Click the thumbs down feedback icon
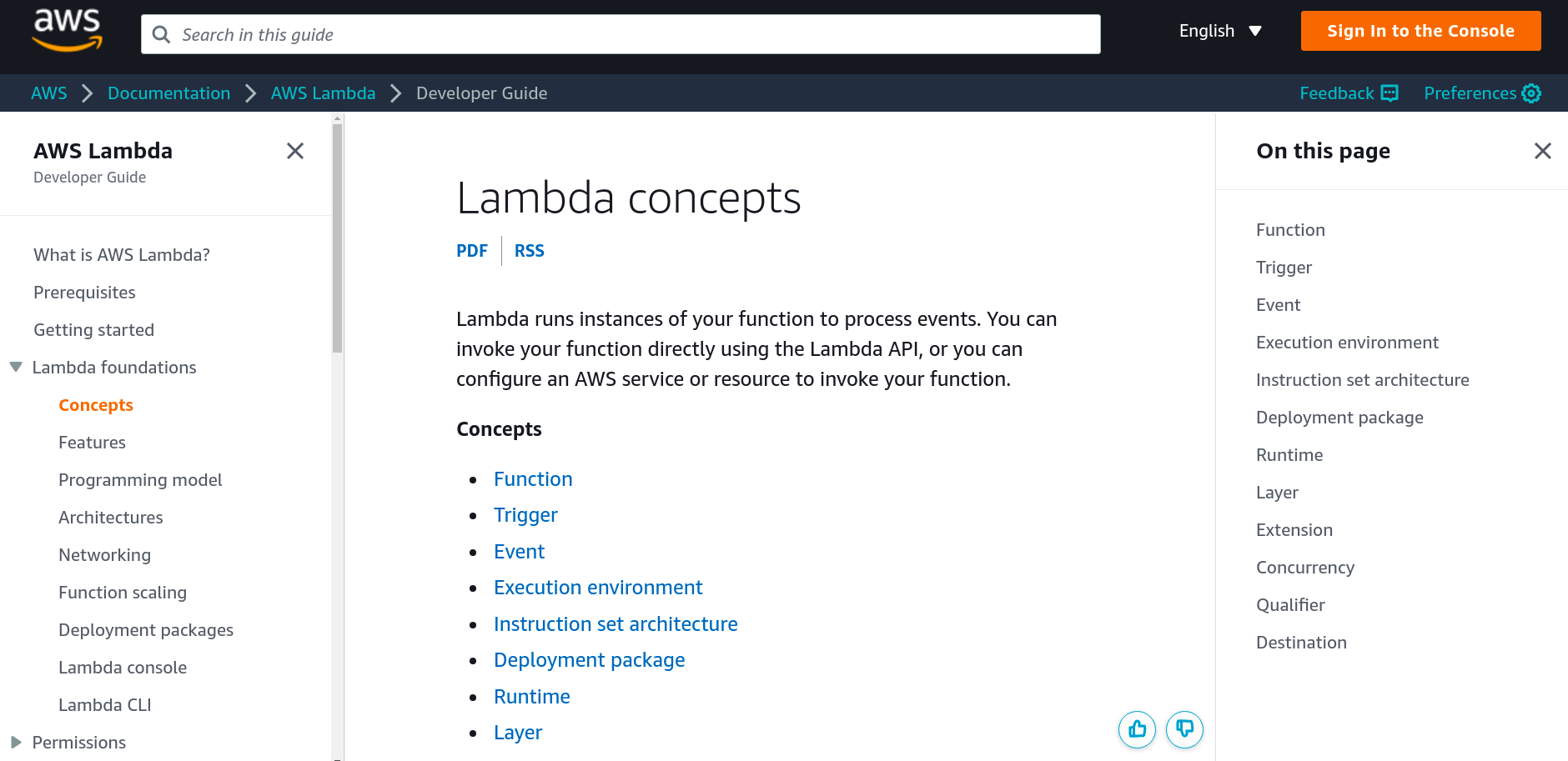This screenshot has width=1568, height=761. pyautogui.click(x=1184, y=729)
